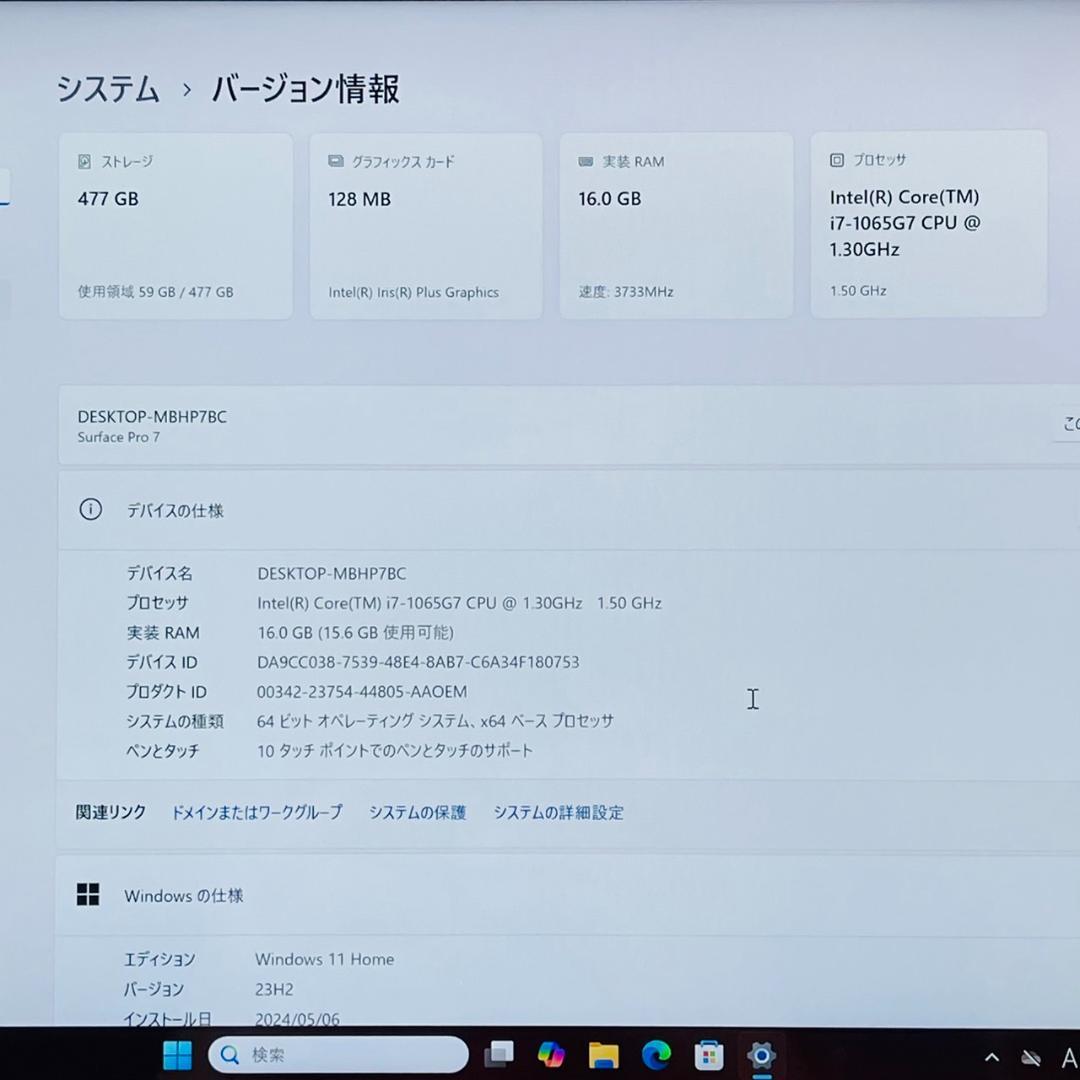Expand hidden icons with the tray chevron
This screenshot has height=1080, width=1080.
click(991, 1055)
